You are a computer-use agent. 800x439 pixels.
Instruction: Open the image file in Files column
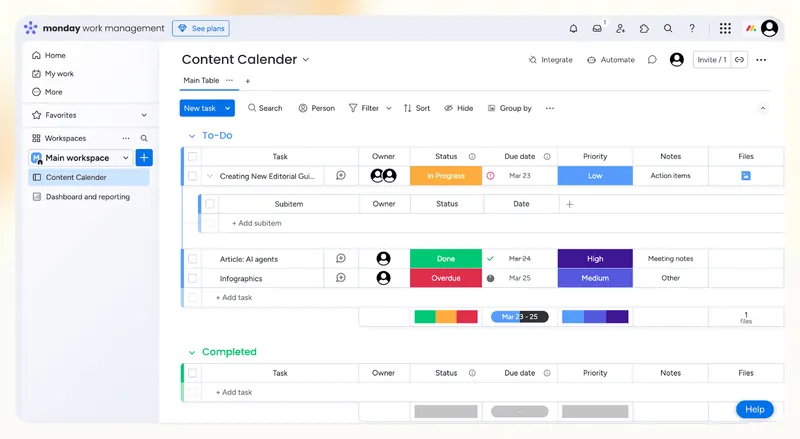coord(746,176)
